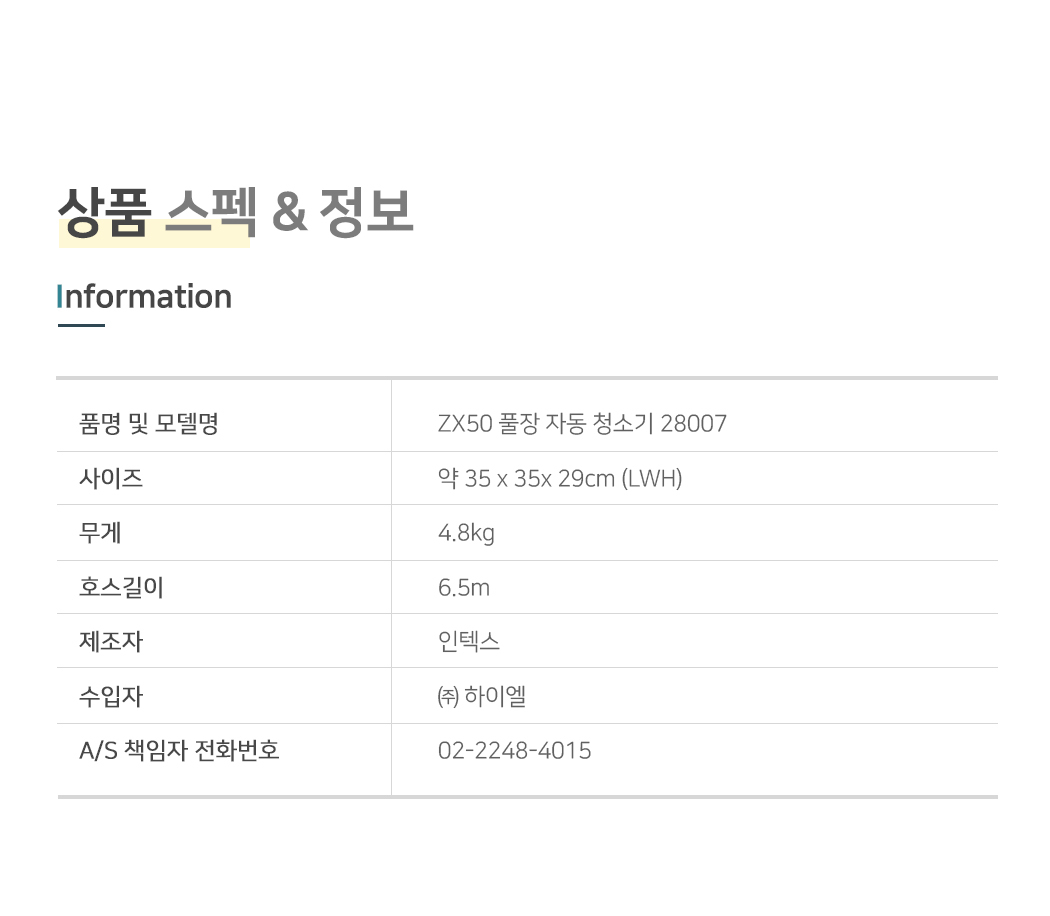The width and height of the screenshot is (1050, 916).
Task: Click the '사이즈' row label
Action: tap(111, 479)
